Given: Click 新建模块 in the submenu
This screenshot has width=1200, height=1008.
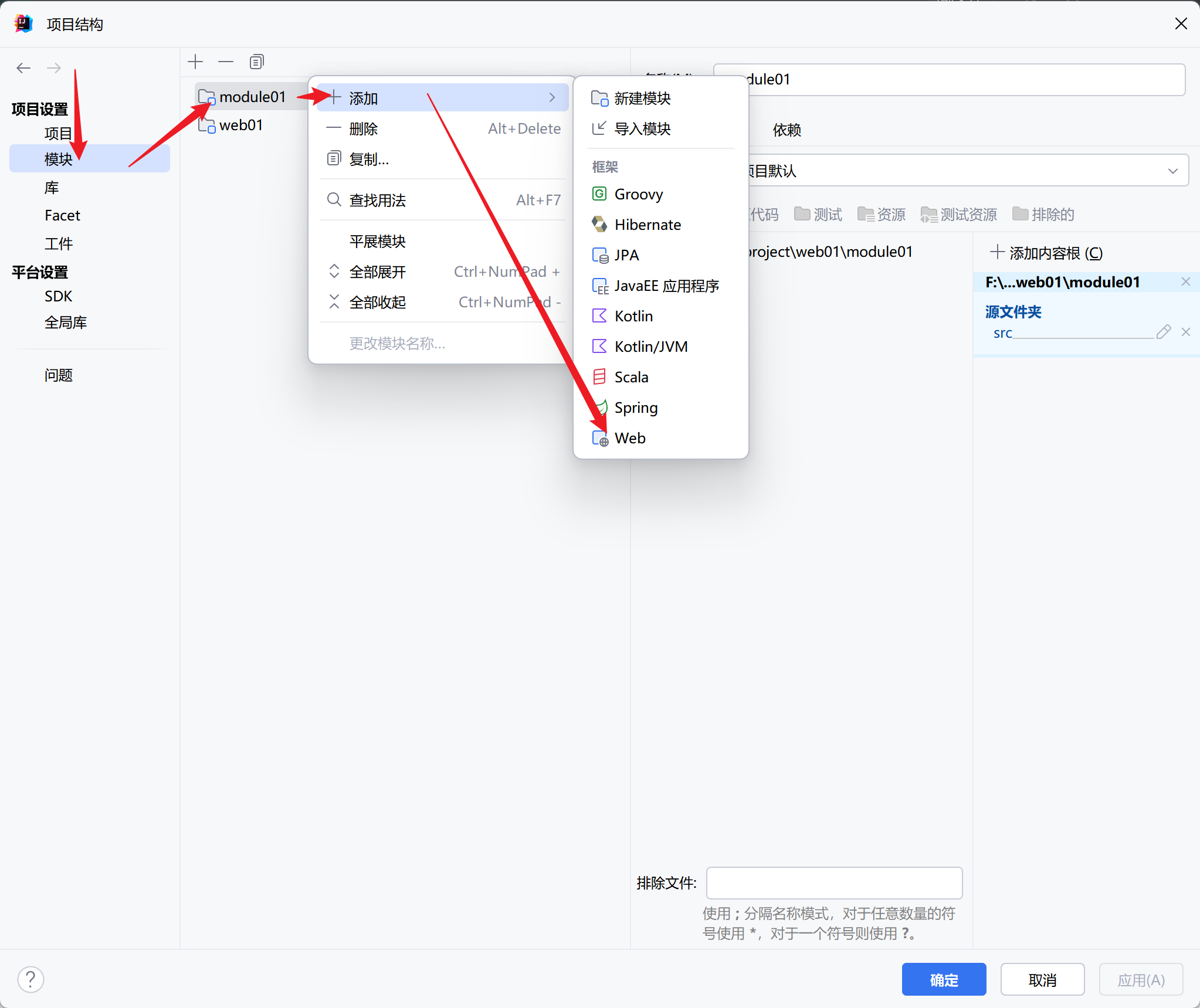Looking at the screenshot, I should pos(642,98).
